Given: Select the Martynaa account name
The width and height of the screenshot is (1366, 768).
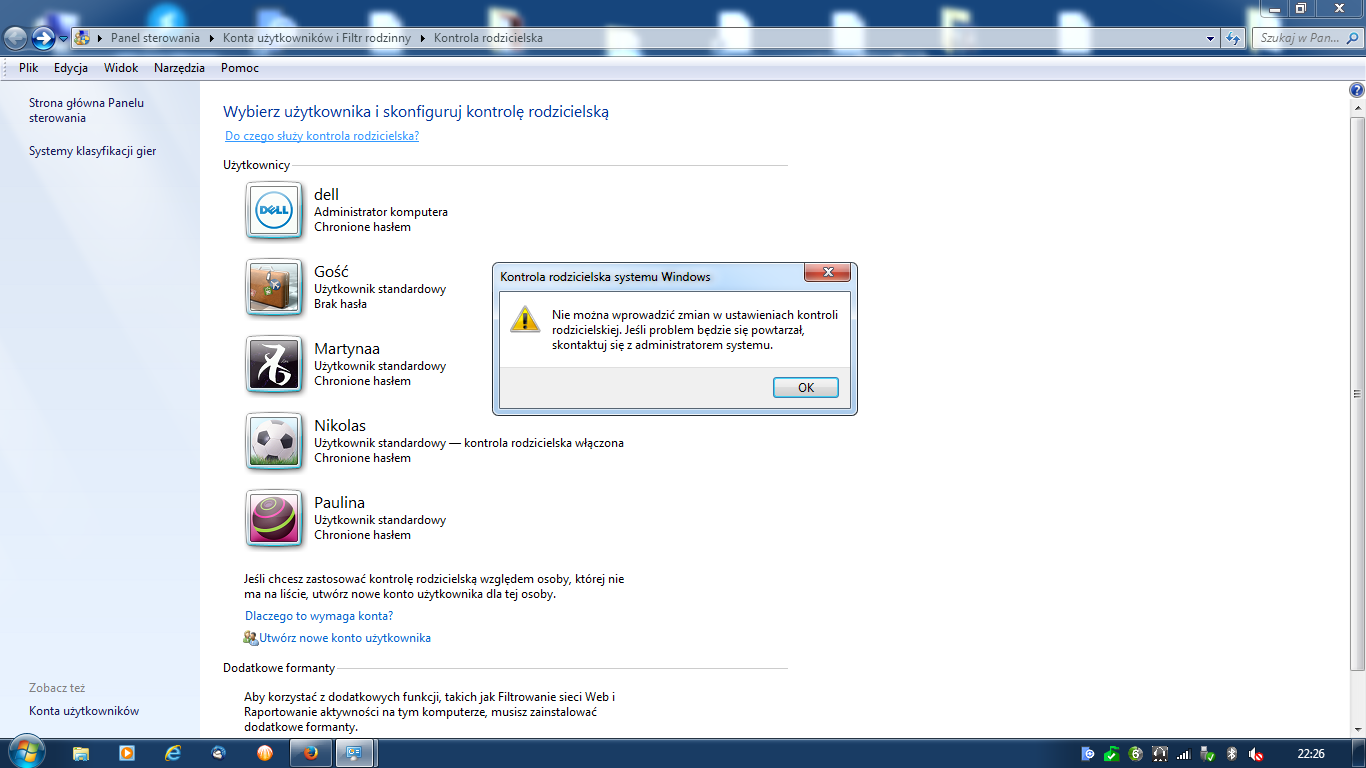Looking at the screenshot, I should (x=347, y=348).
